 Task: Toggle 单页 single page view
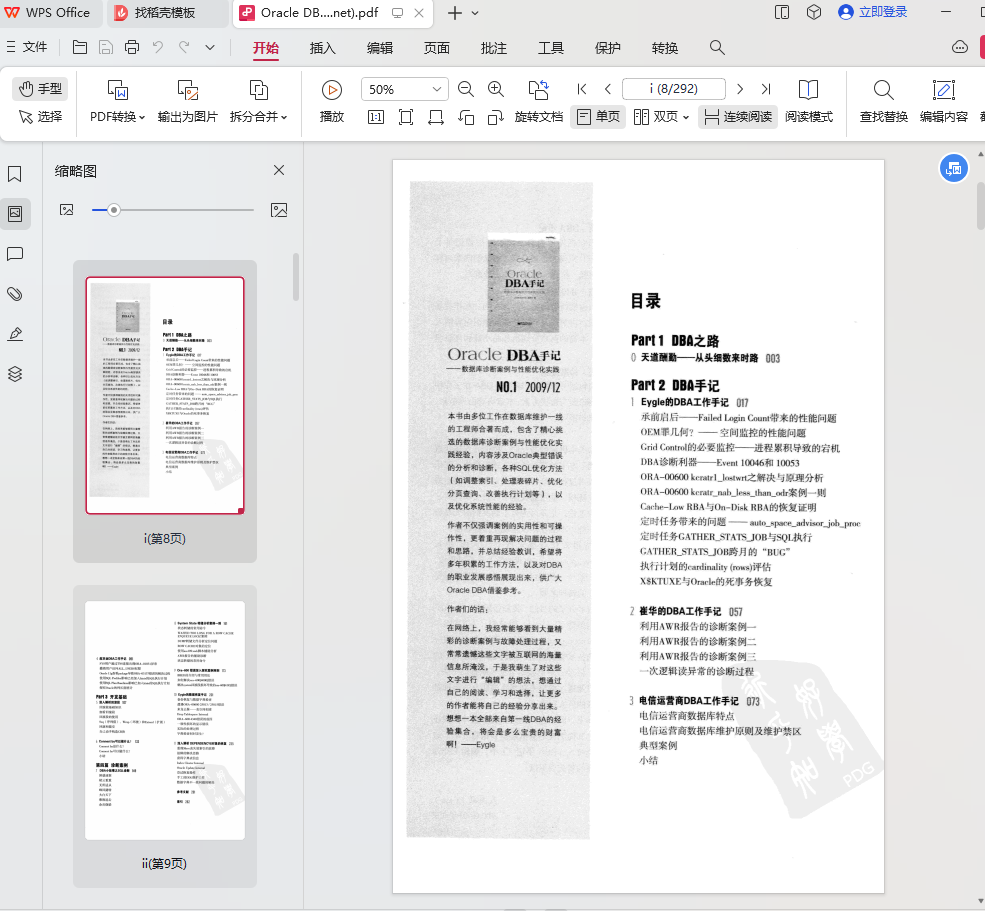pyautogui.click(x=598, y=117)
